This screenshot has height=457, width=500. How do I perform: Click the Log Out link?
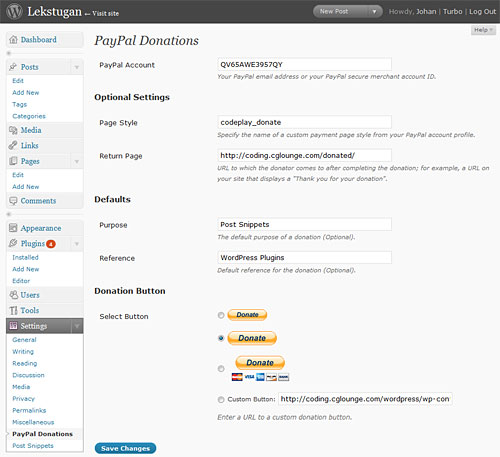(x=482, y=12)
